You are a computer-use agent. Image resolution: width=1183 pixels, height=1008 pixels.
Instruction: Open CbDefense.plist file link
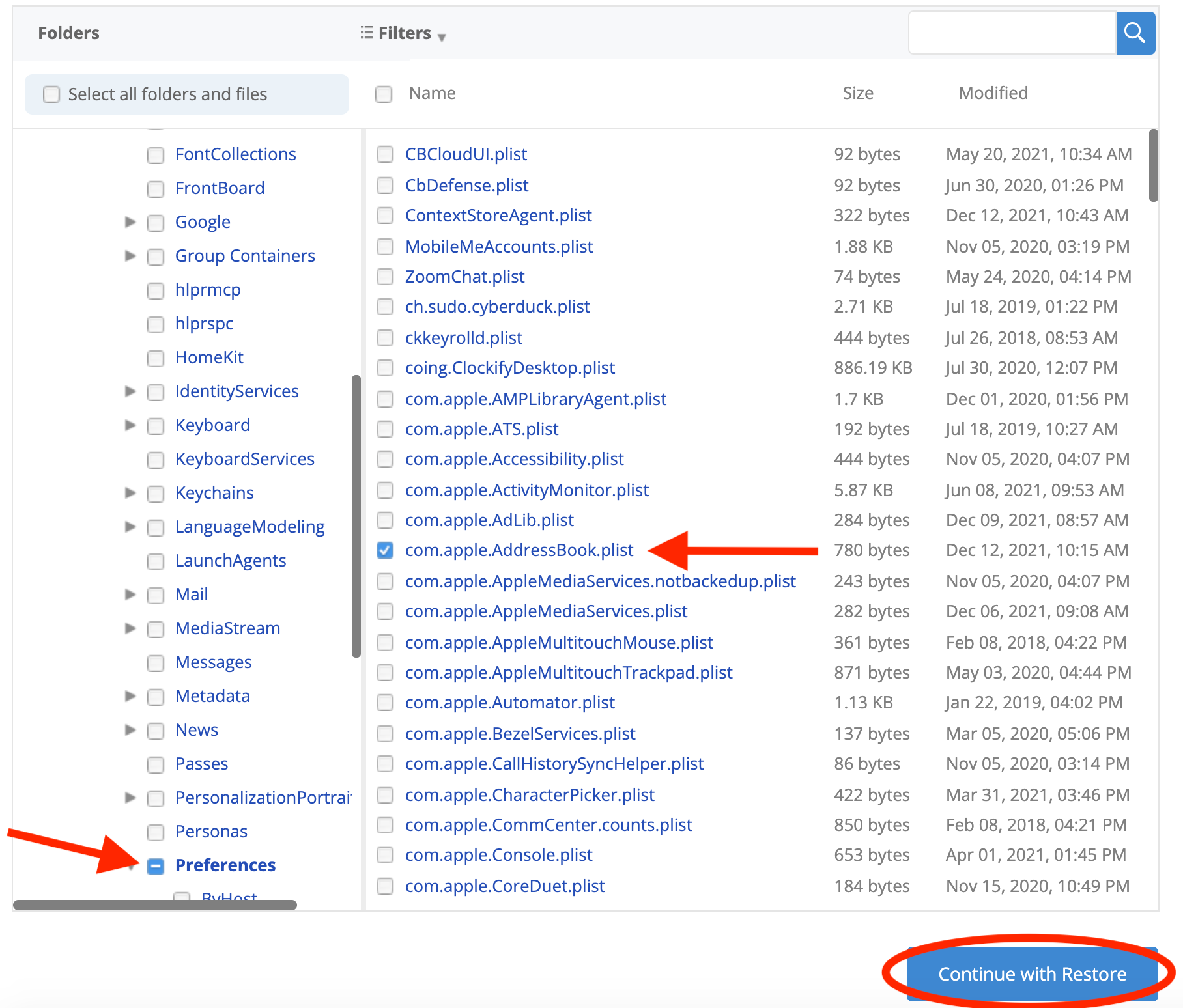click(x=466, y=186)
